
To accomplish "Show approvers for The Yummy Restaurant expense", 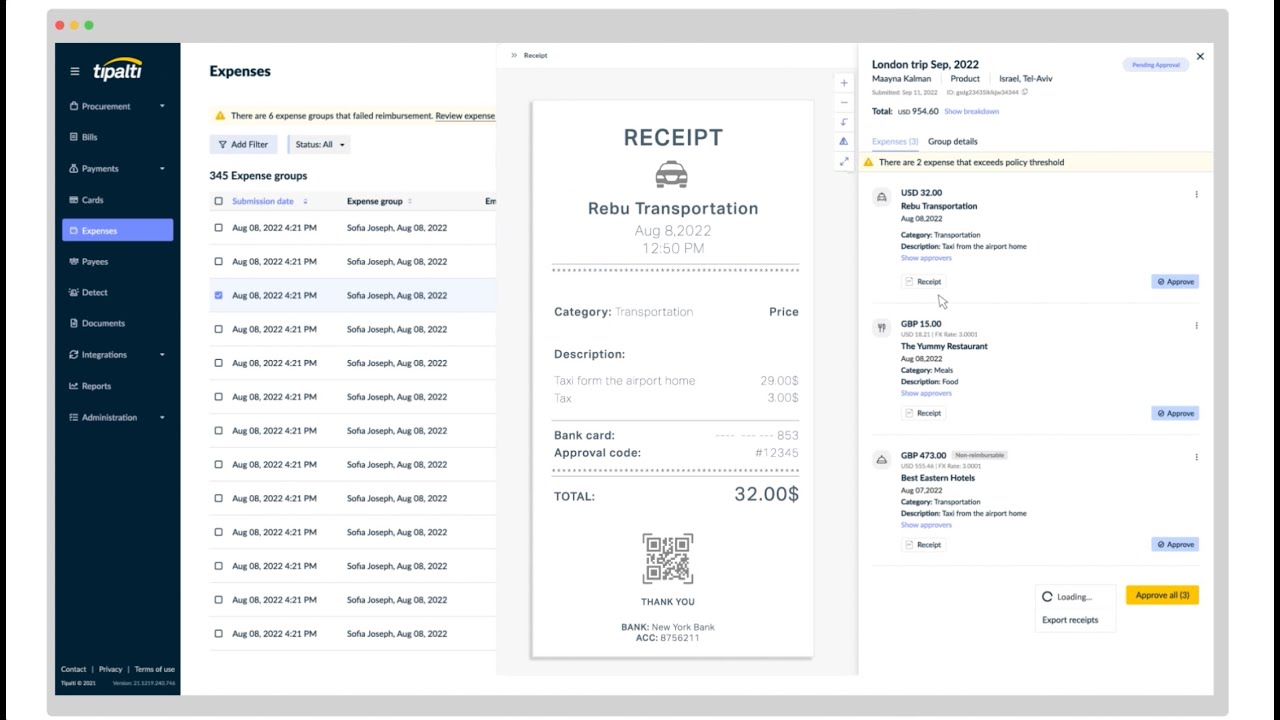I will click(x=926, y=393).
